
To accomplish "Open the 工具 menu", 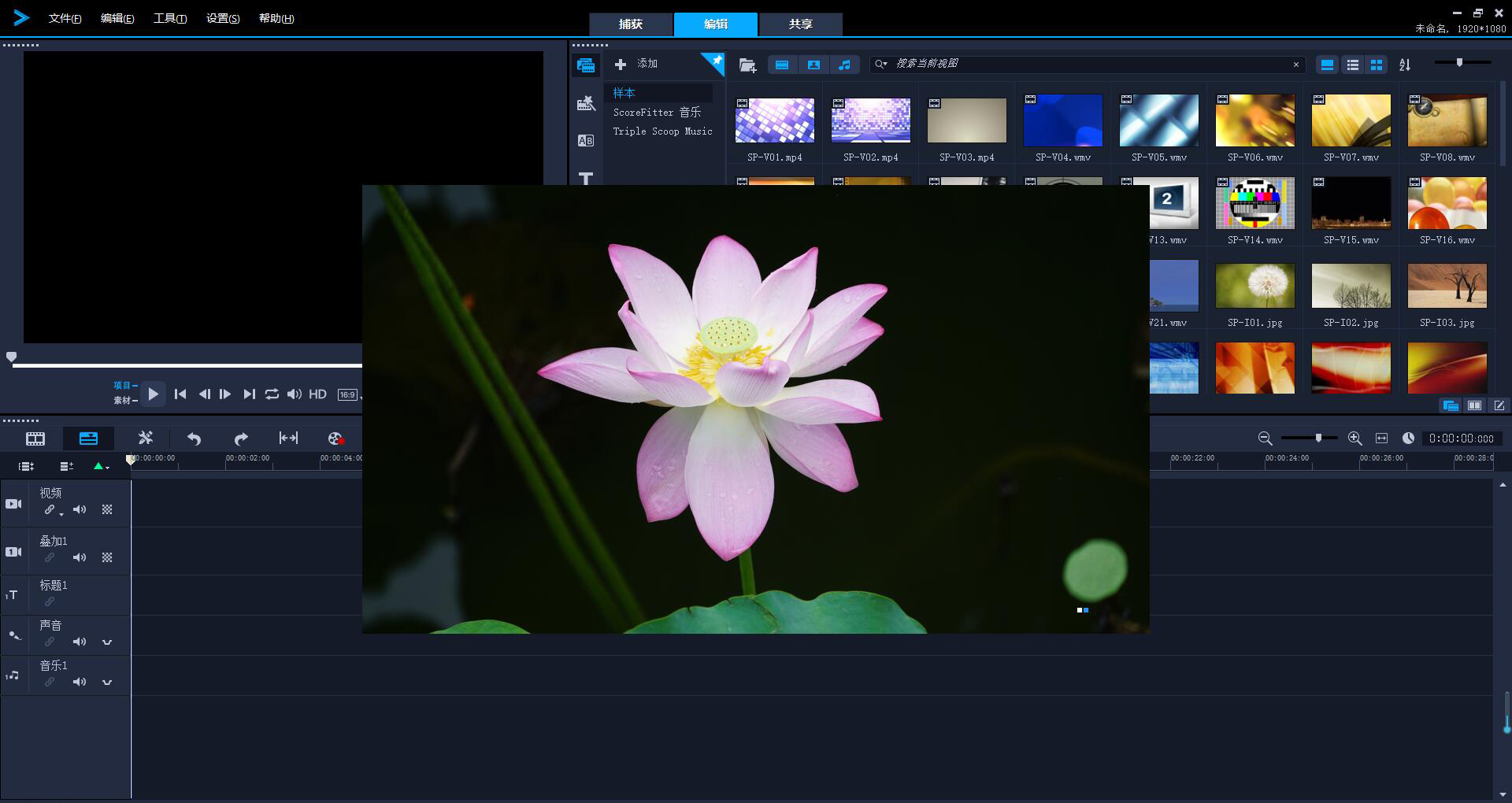I will point(169,18).
